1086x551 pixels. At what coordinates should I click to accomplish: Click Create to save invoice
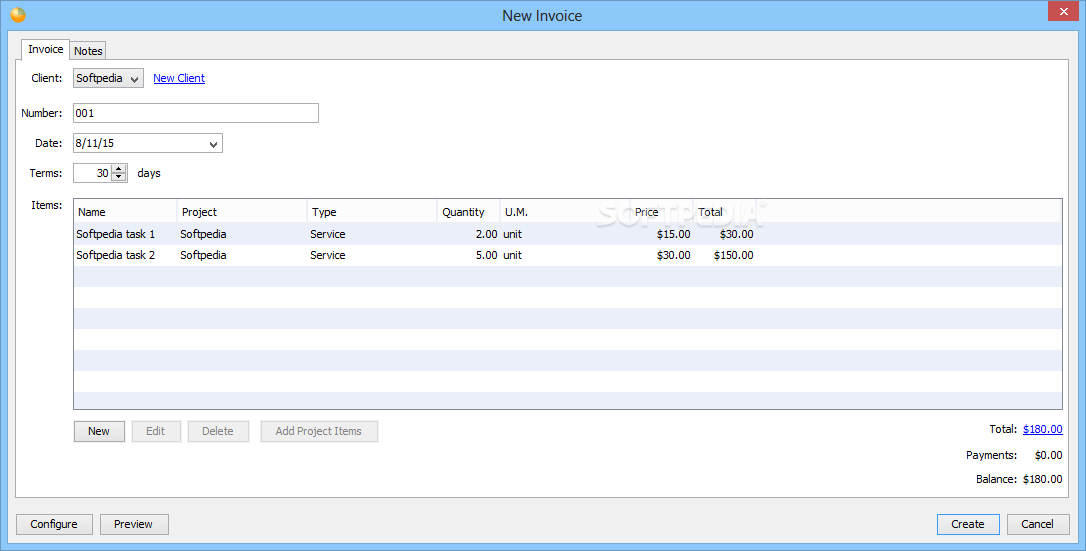tap(968, 524)
